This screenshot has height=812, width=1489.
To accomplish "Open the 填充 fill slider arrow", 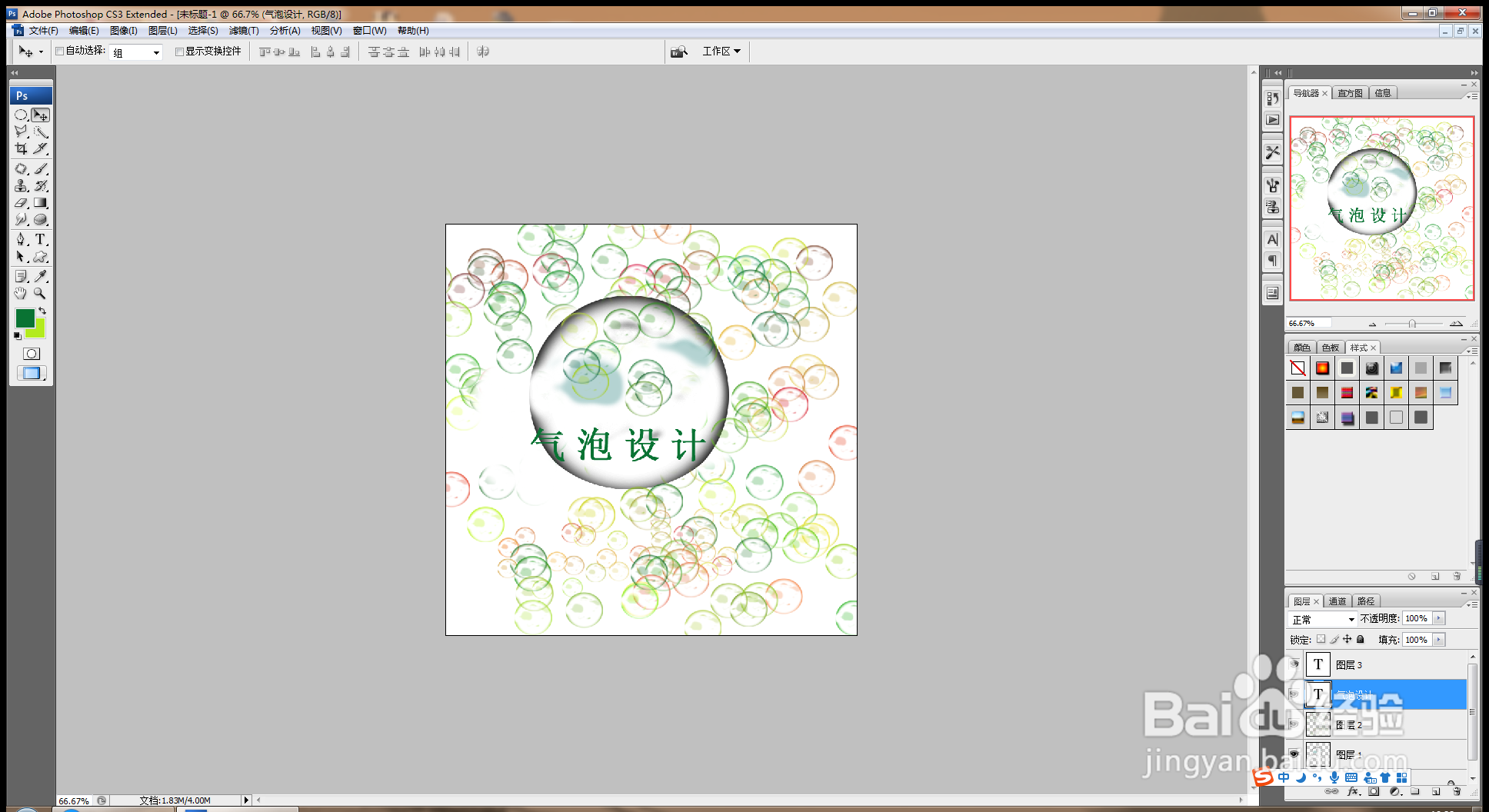I will pos(1438,640).
